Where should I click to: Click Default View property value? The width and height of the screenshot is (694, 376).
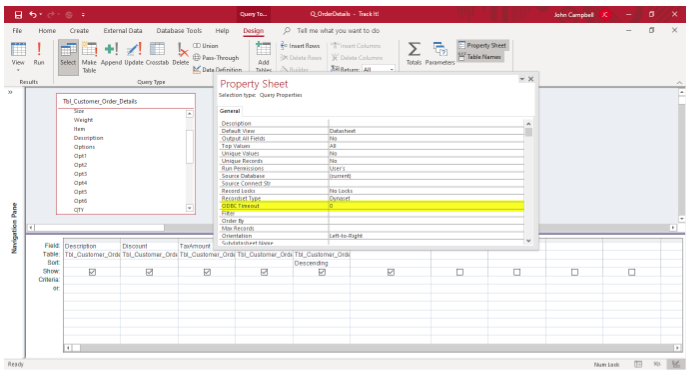(426, 131)
